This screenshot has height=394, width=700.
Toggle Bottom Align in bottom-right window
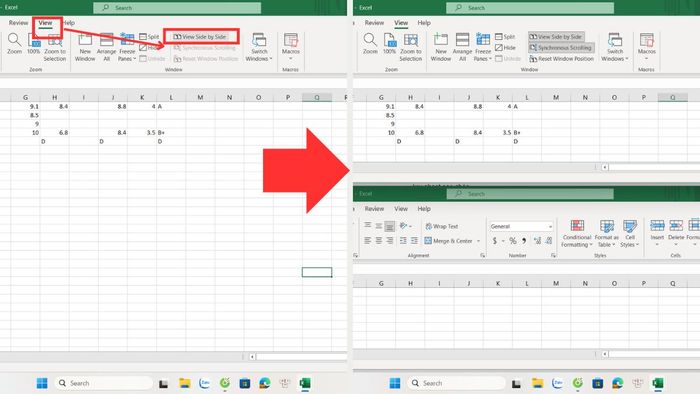click(x=389, y=226)
